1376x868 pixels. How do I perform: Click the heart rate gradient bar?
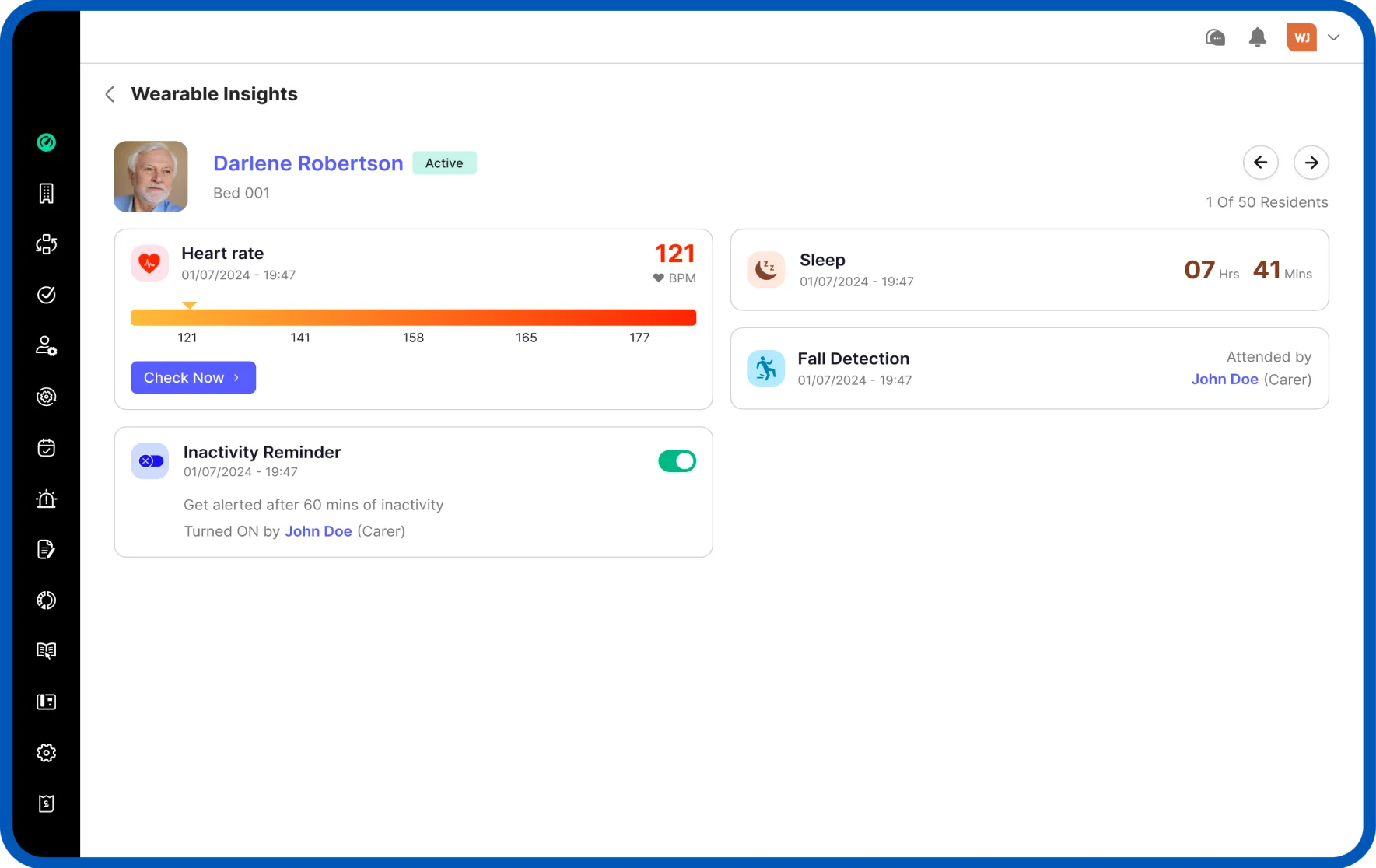point(413,317)
